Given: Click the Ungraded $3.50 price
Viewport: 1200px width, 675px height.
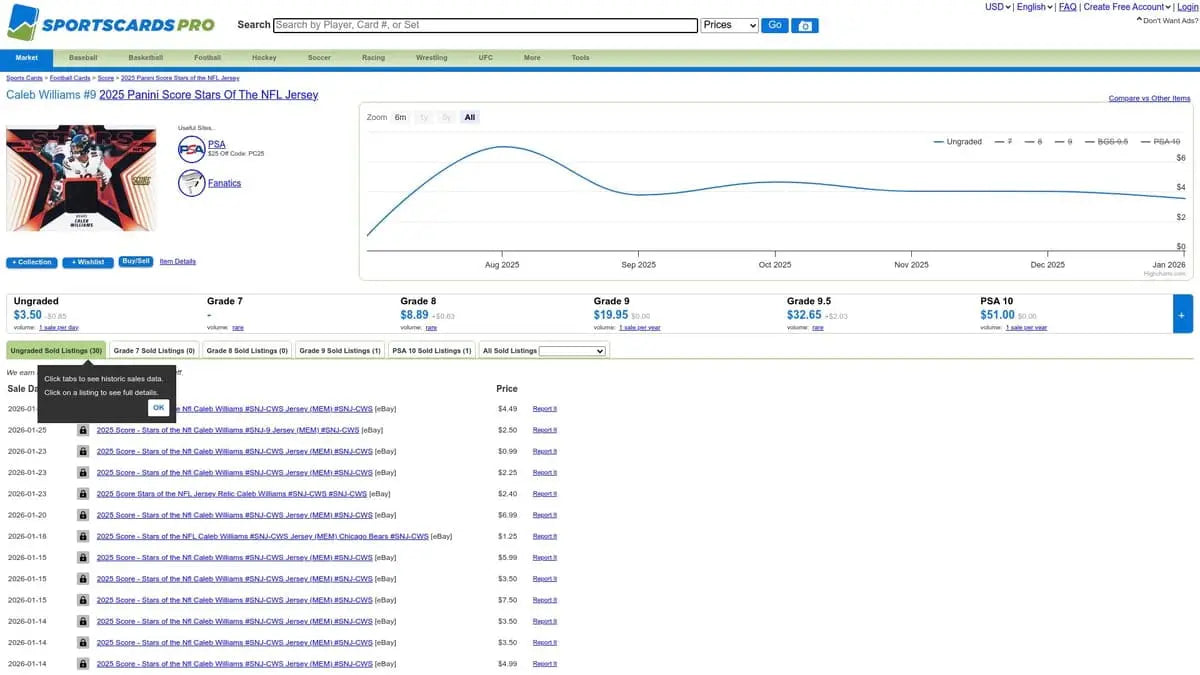Looking at the screenshot, I should 28,315.
